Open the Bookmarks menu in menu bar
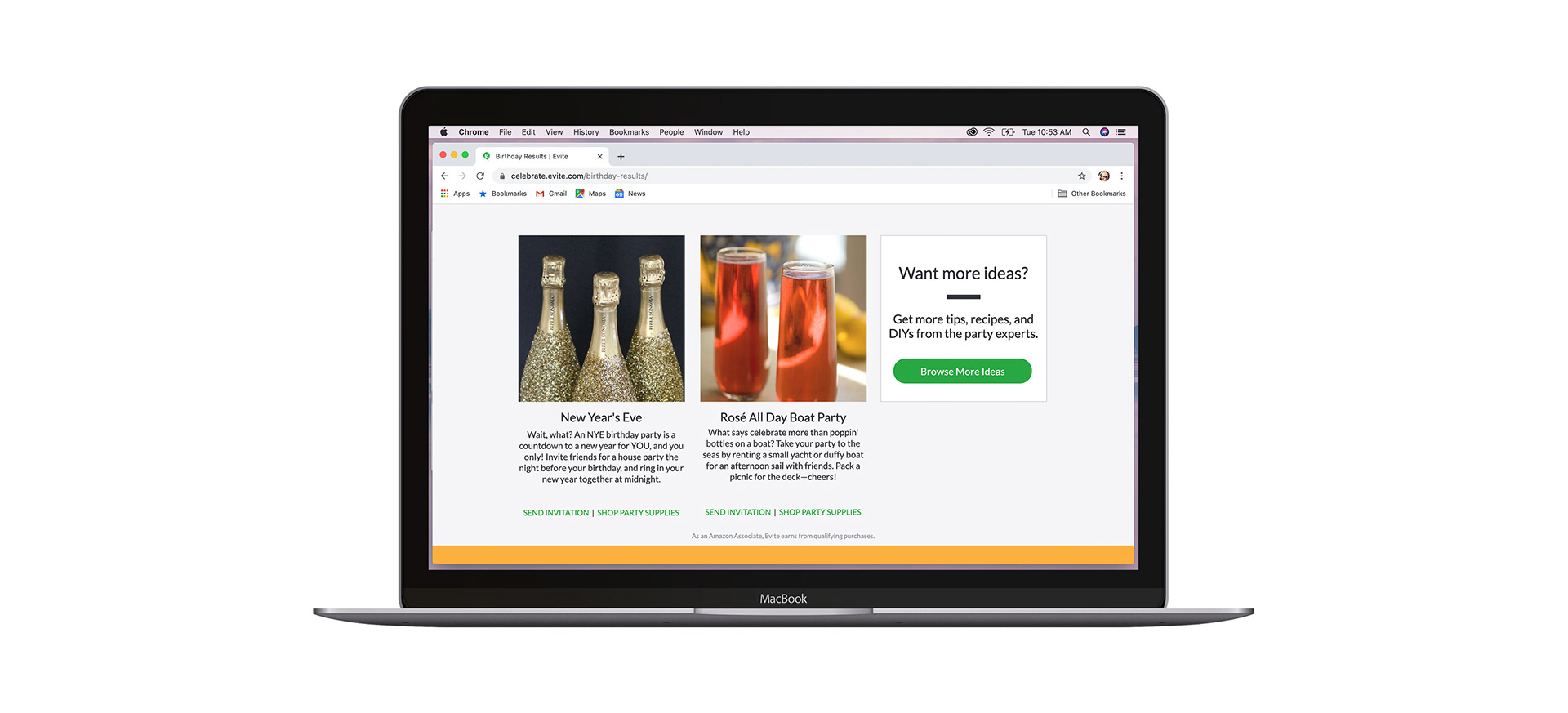 [629, 131]
